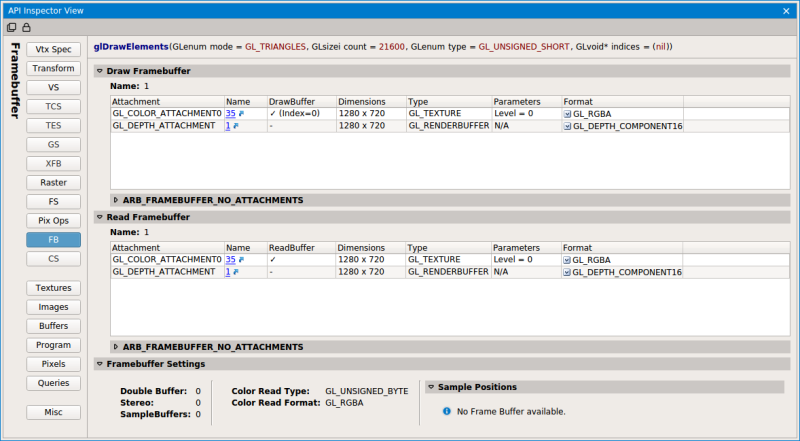Screen dimensions: 800x441
Task: Click Color Read Format value GL_RGBA
Action: click(344, 403)
